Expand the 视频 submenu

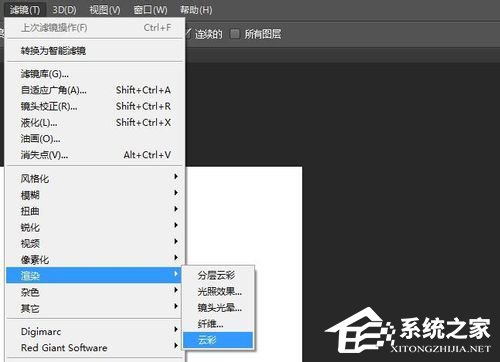(x=95, y=243)
